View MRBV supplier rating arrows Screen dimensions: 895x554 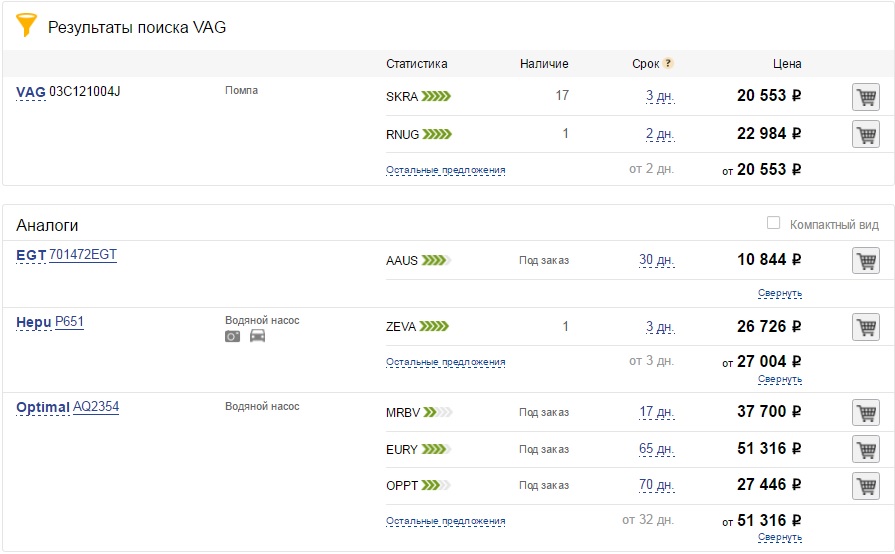coord(438,412)
